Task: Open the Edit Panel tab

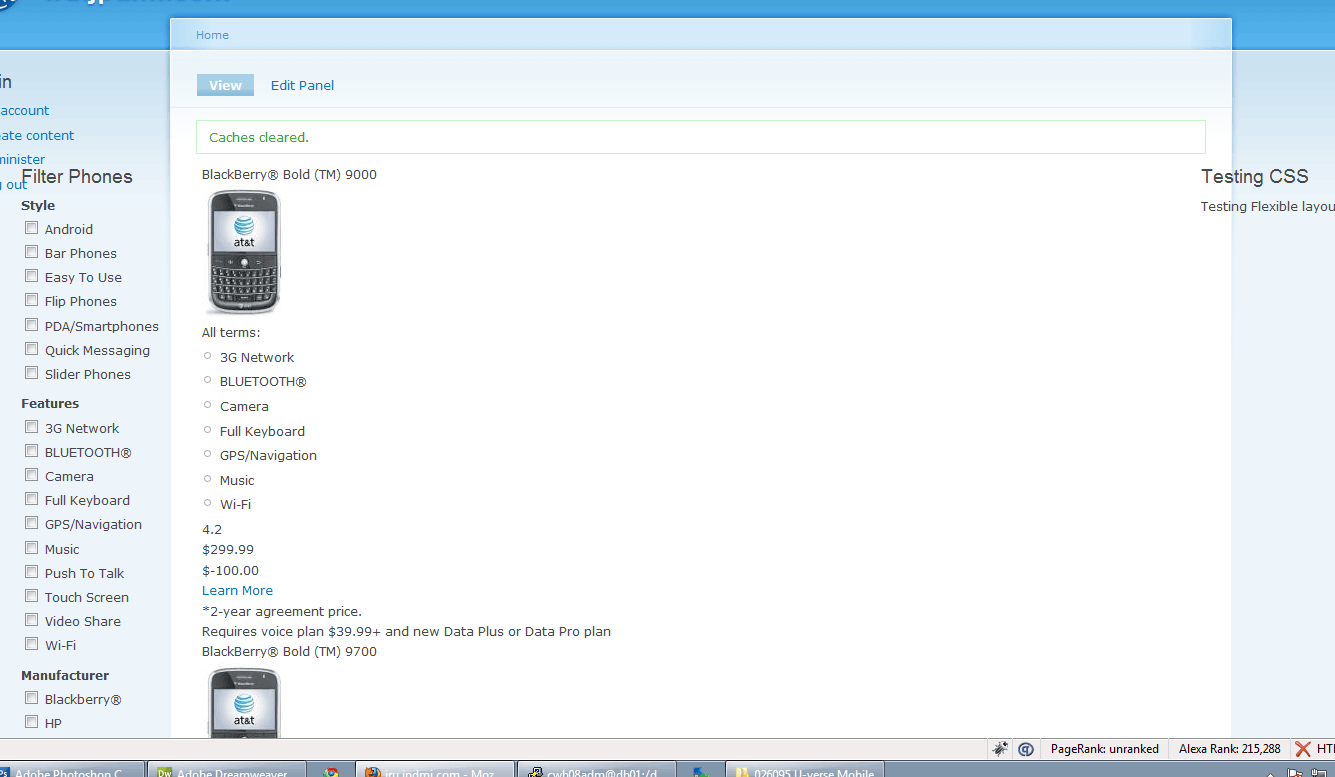Action: click(x=302, y=85)
